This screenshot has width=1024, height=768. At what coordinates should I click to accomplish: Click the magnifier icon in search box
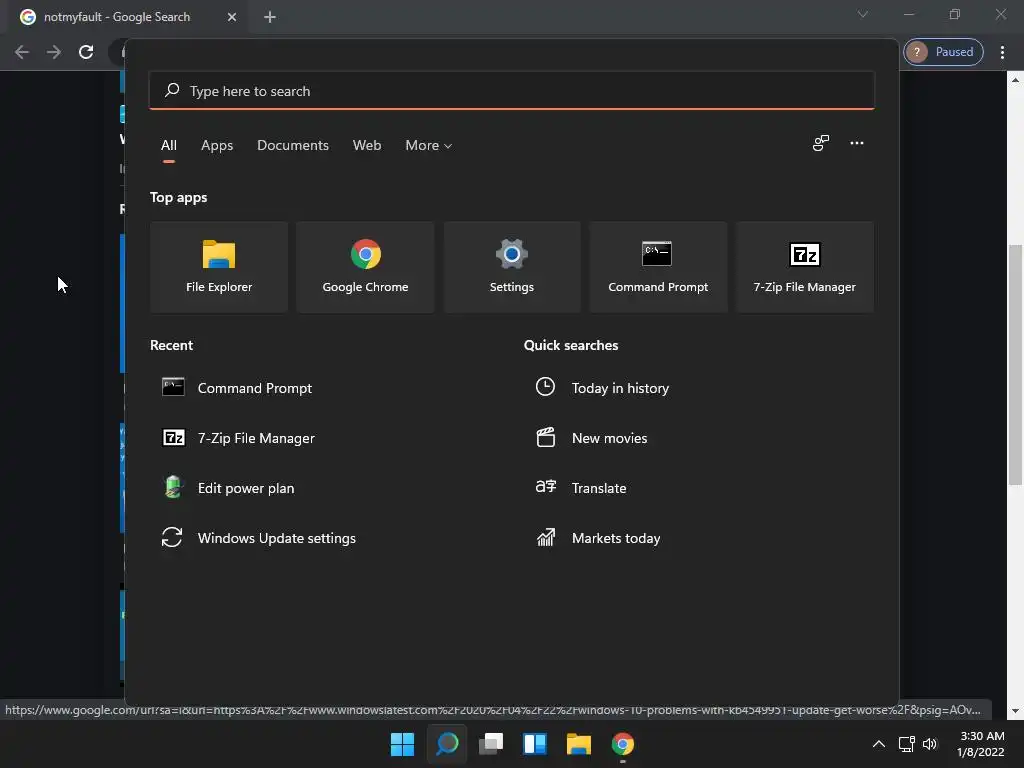point(172,90)
